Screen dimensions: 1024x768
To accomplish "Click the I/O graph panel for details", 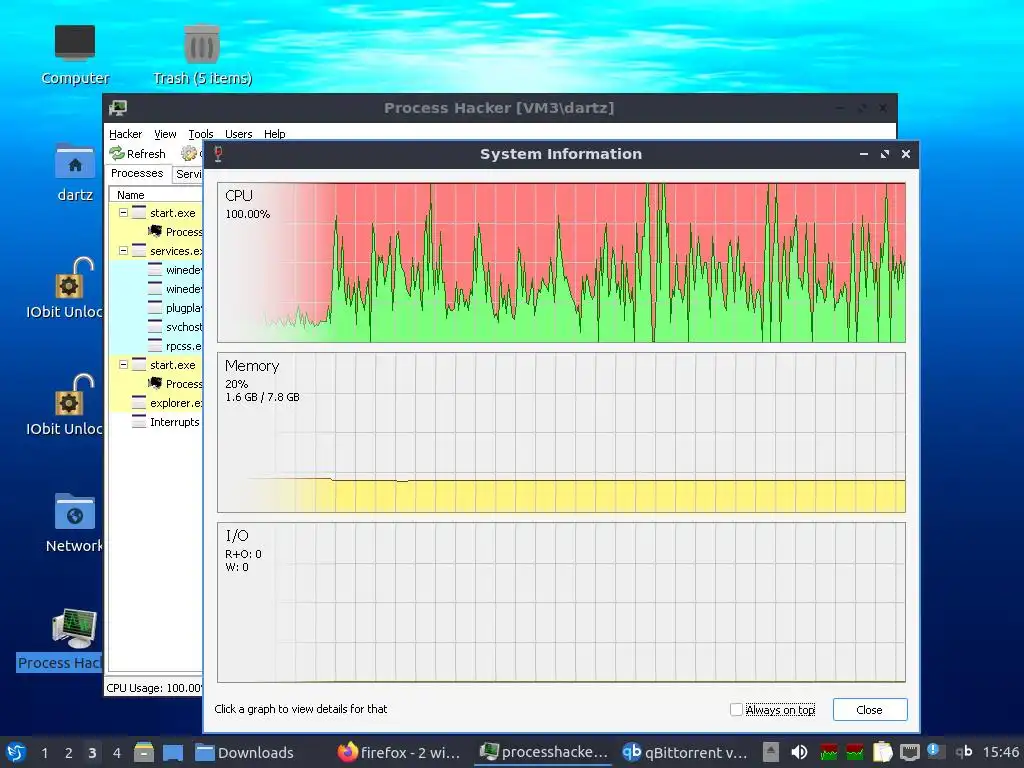I will [561, 602].
